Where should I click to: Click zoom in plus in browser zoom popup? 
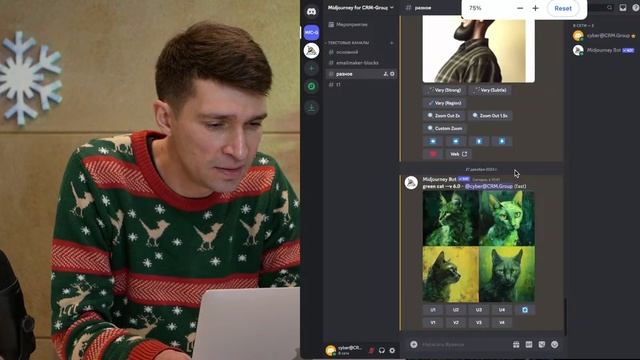(x=536, y=8)
